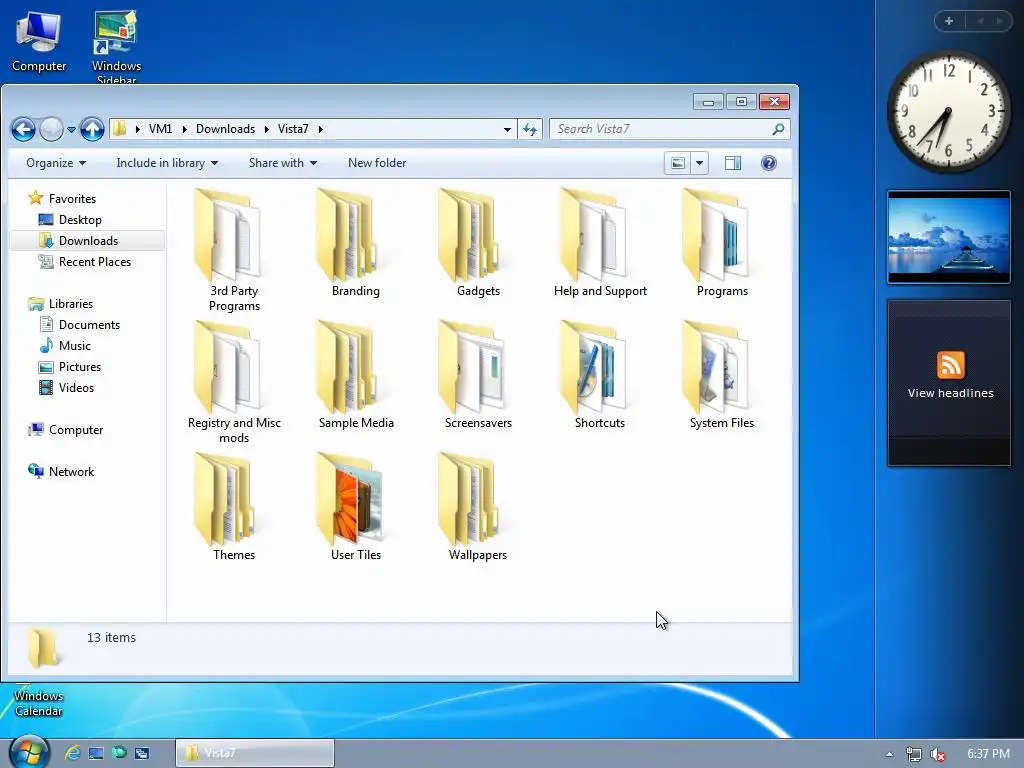Show hidden tray icons arrow
The height and width of the screenshot is (768, 1024).
pos(889,754)
